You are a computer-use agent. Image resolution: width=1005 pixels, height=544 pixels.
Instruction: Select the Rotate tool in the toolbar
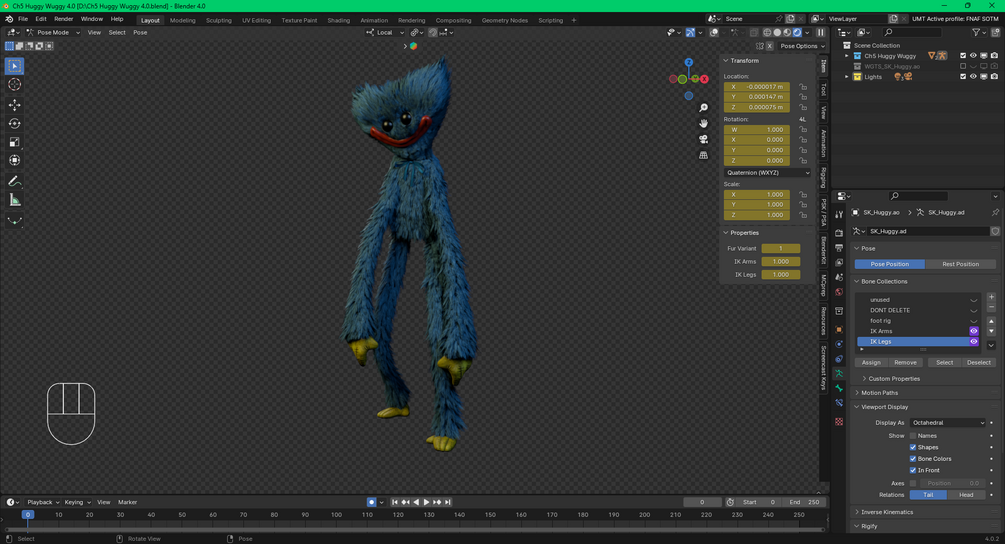14,124
